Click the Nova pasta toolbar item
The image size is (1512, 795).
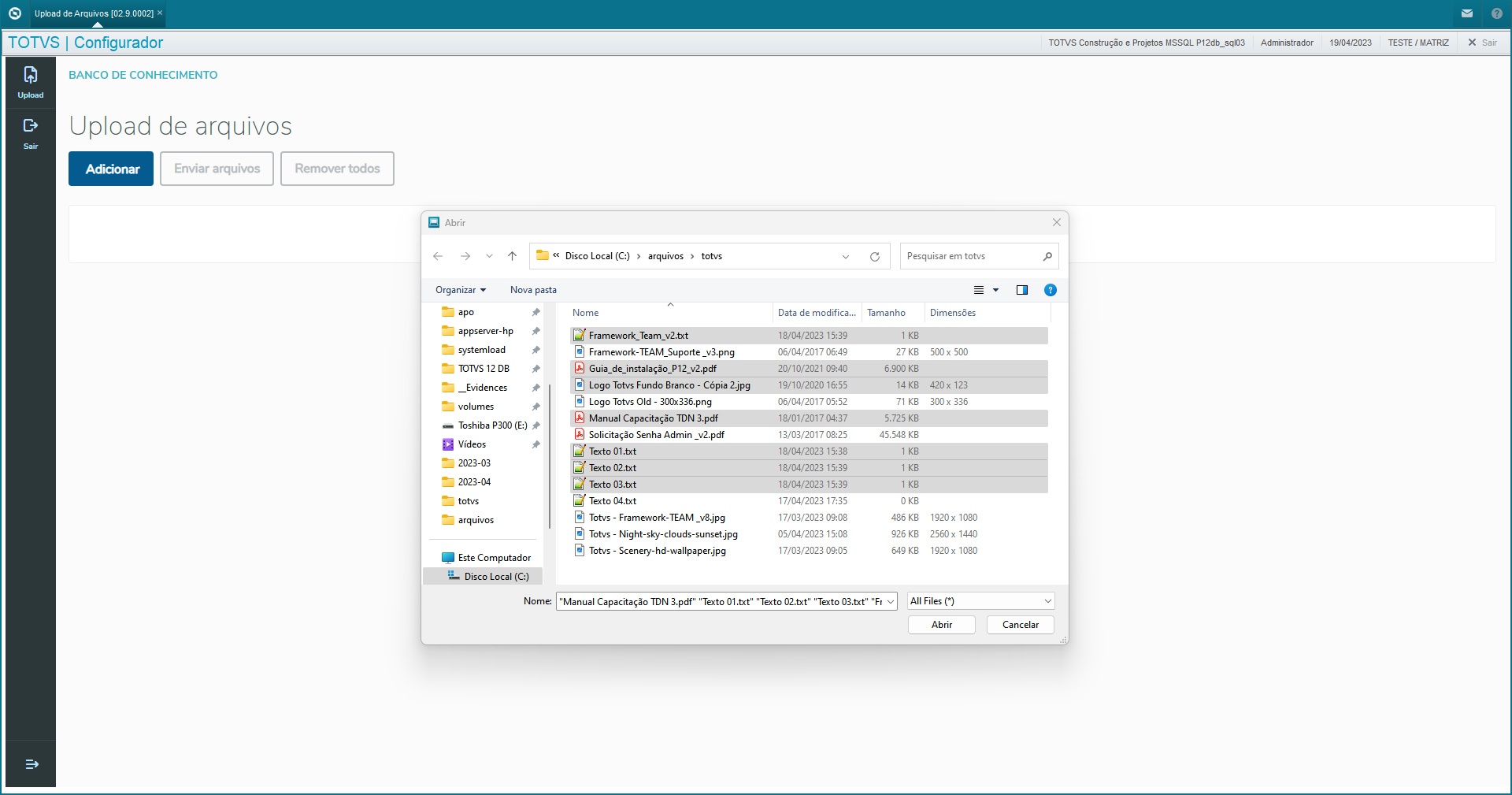point(533,290)
